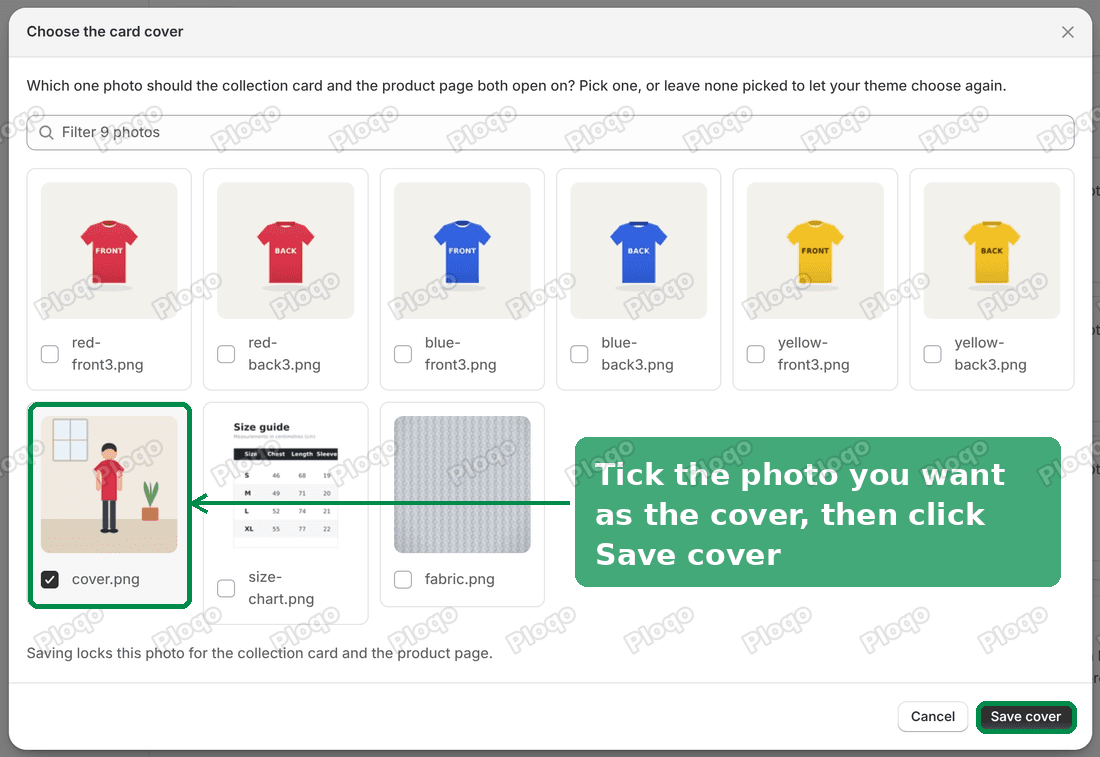Image resolution: width=1100 pixels, height=757 pixels.
Task: Select the grey fabric texture thumbnail
Action: click(x=462, y=485)
